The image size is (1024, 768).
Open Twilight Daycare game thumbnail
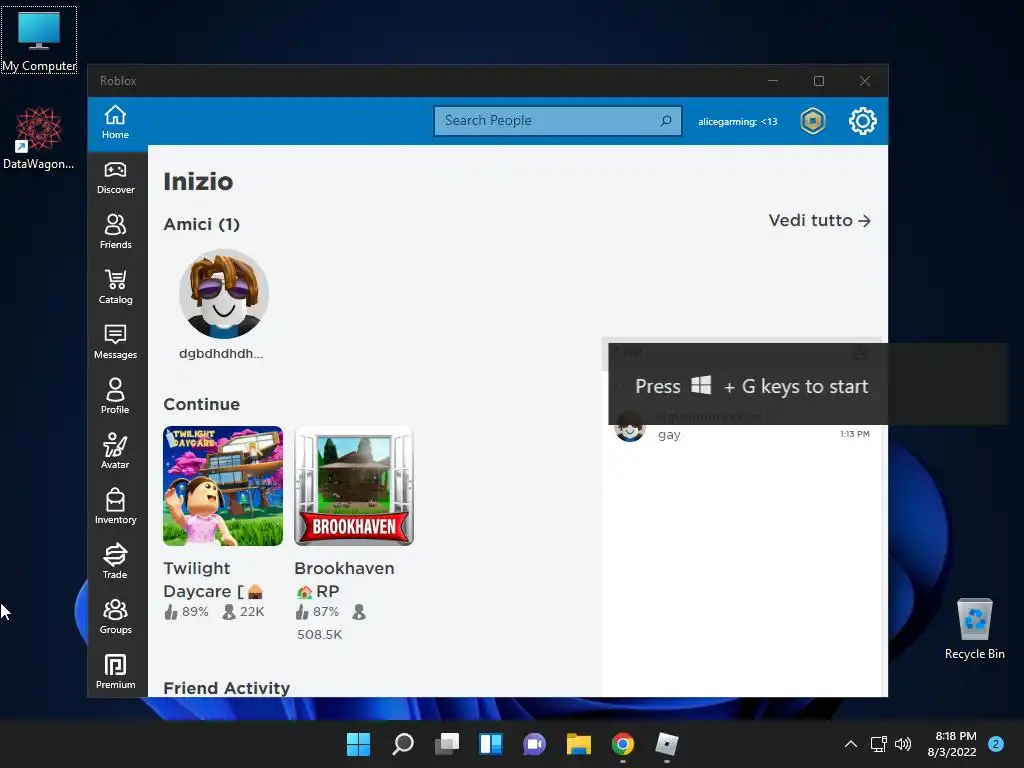[x=223, y=486]
